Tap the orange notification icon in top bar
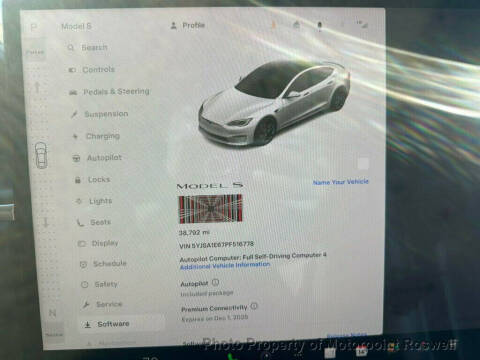480x360 pixels. pyautogui.click(x=274, y=25)
